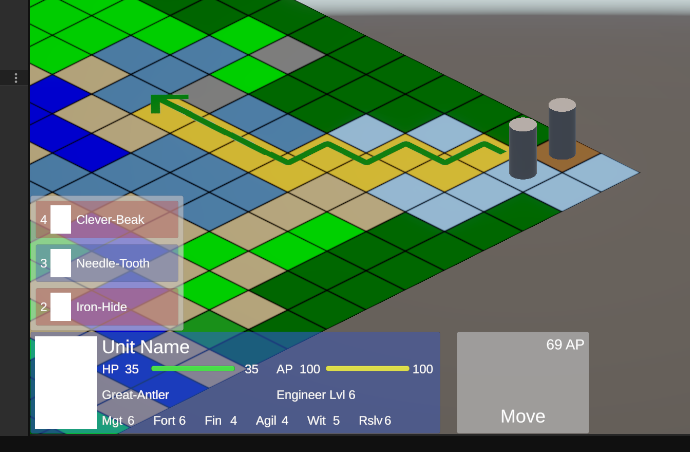Click the Rslv 6 stat
This screenshot has width=690, height=452.
tap(375, 421)
